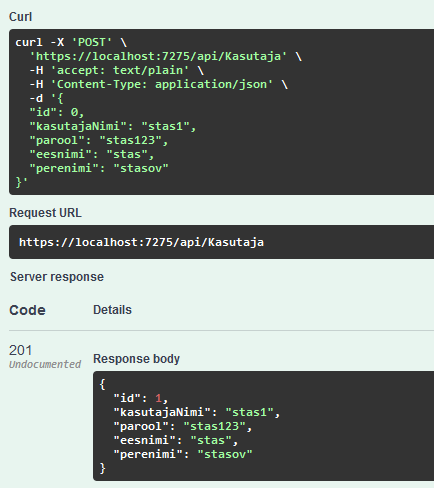
Task: Click the curl -X 'POST' command line
Action: 71,42
